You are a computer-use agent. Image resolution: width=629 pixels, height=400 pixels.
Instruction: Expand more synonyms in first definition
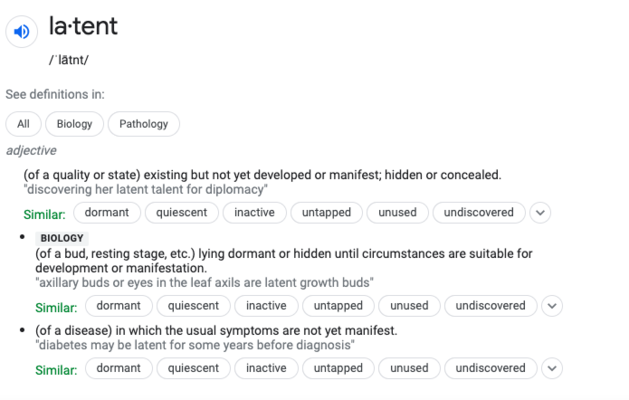[x=540, y=213]
